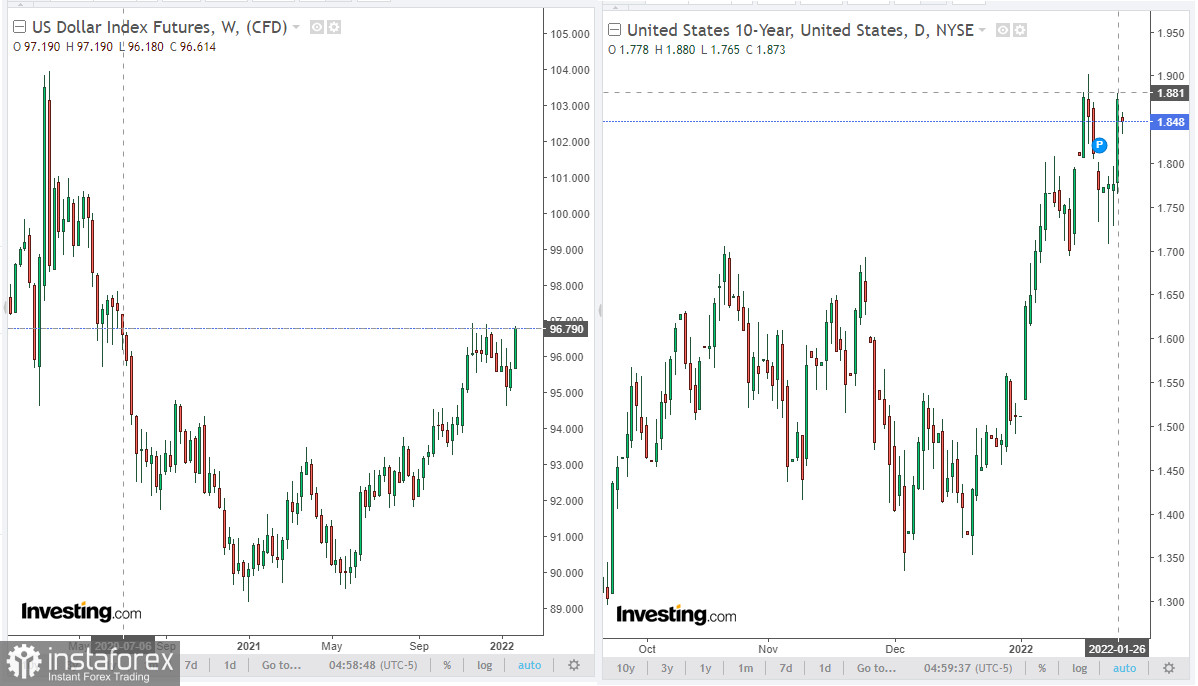Select the 10y range on 10-Year chart
Image resolution: width=1198 pixels, height=686 pixels.
click(x=626, y=668)
